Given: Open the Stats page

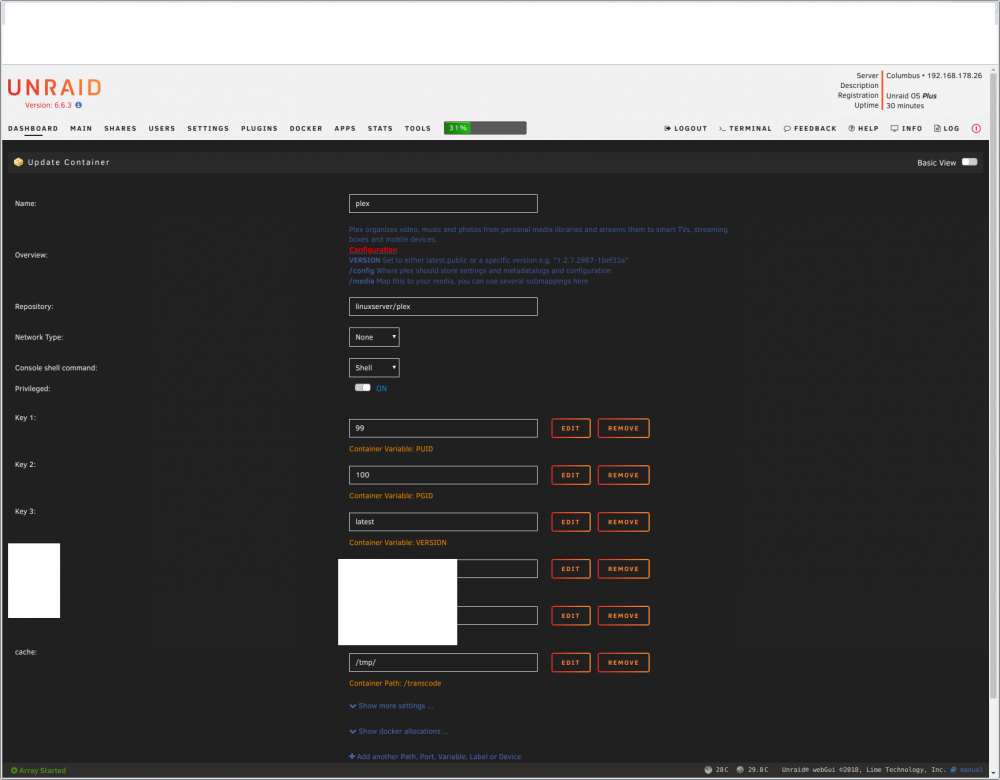Looking at the screenshot, I should pos(380,128).
